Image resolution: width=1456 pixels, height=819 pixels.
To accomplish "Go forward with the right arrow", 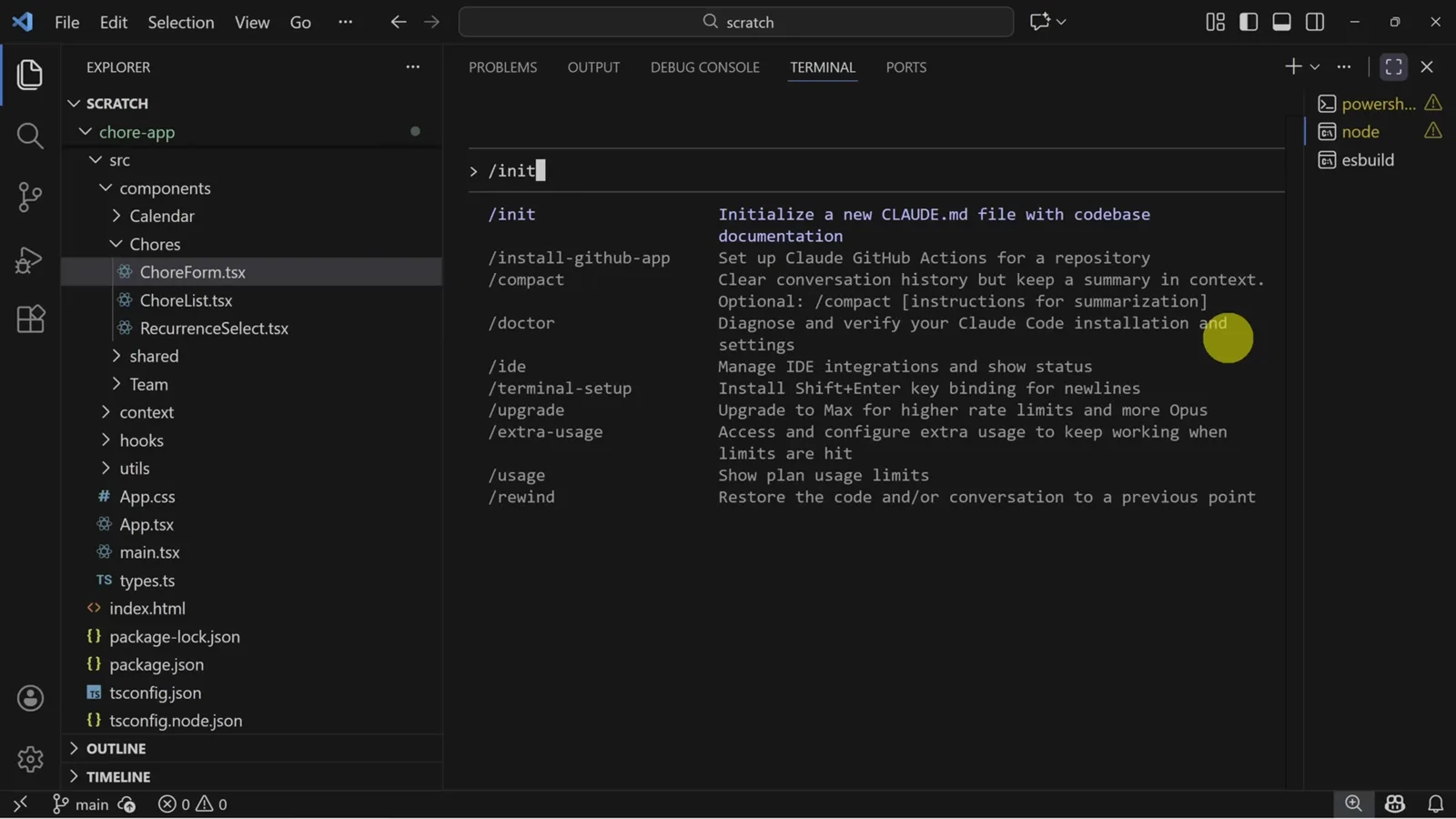I will 432,22.
